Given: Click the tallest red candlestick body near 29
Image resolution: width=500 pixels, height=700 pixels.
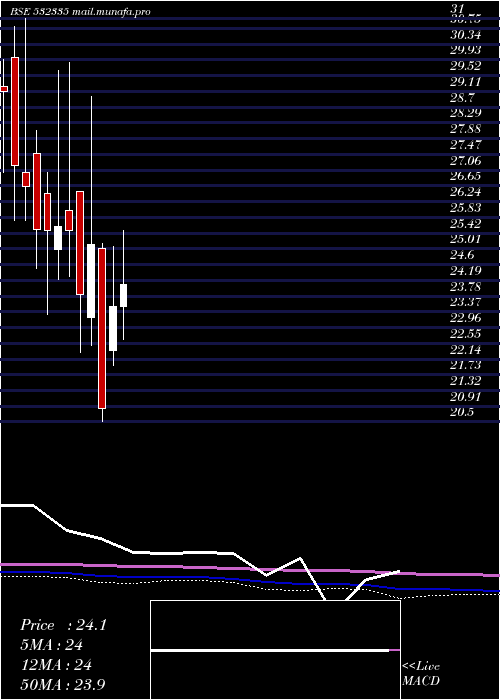Looking at the screenshot, I should pos(15,111).
